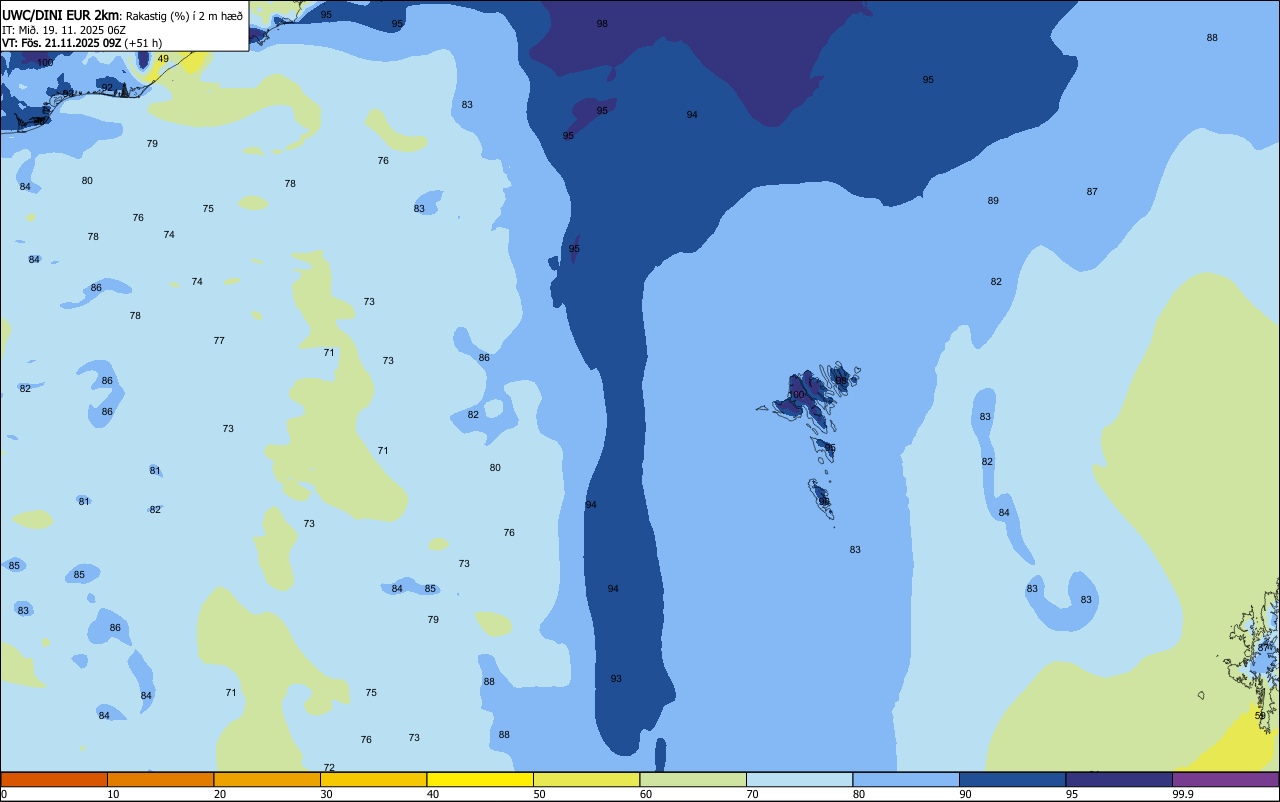Click the legend tick label "99.9"
The image size is (1280, 802).
pos(1183,794)
